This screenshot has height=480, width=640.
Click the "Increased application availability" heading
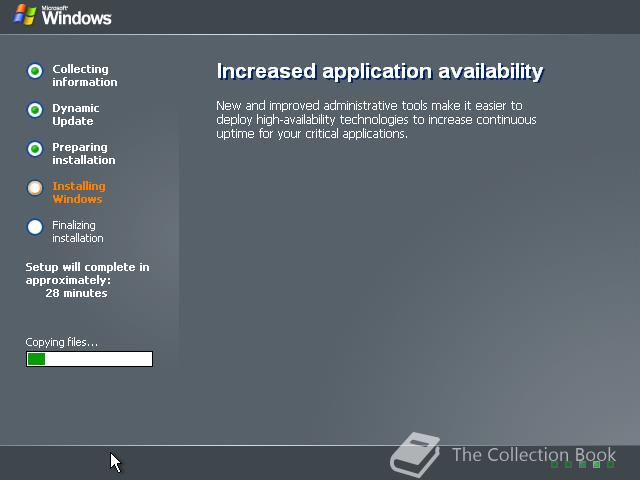point(380,72)
